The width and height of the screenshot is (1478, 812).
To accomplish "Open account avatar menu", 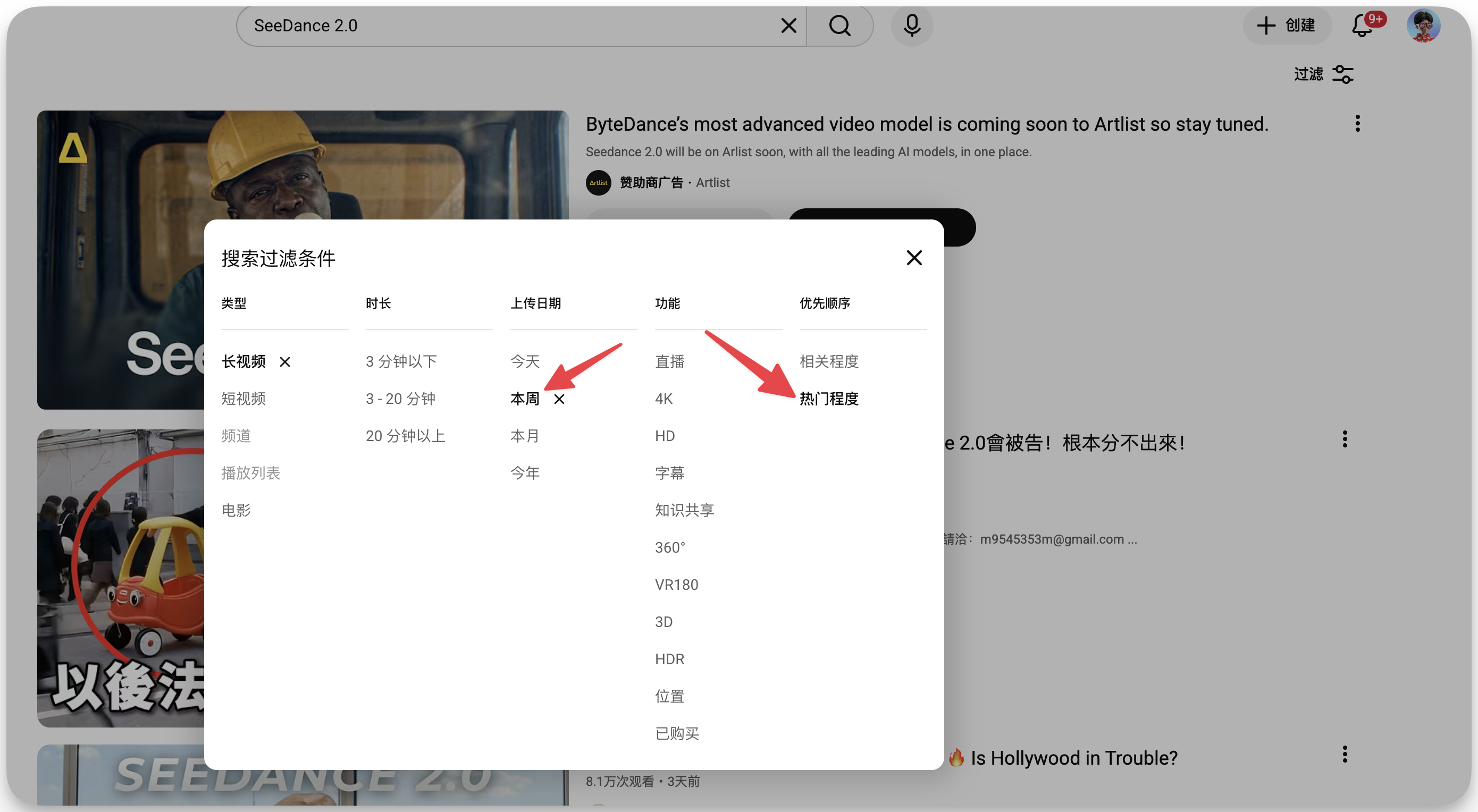I will [1423, 25].
